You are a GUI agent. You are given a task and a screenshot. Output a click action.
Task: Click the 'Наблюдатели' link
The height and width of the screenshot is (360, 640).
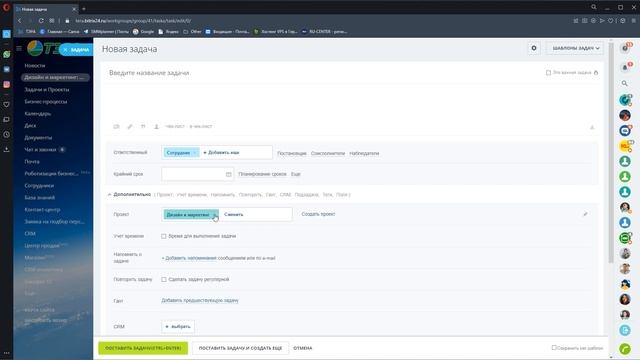click(364, 153)
